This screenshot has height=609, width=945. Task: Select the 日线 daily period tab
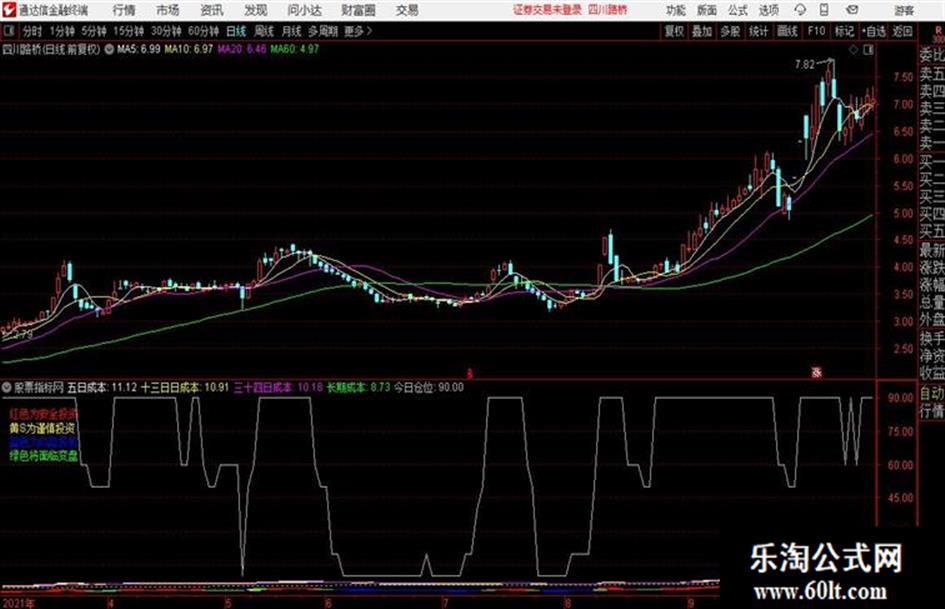(236, 31)
